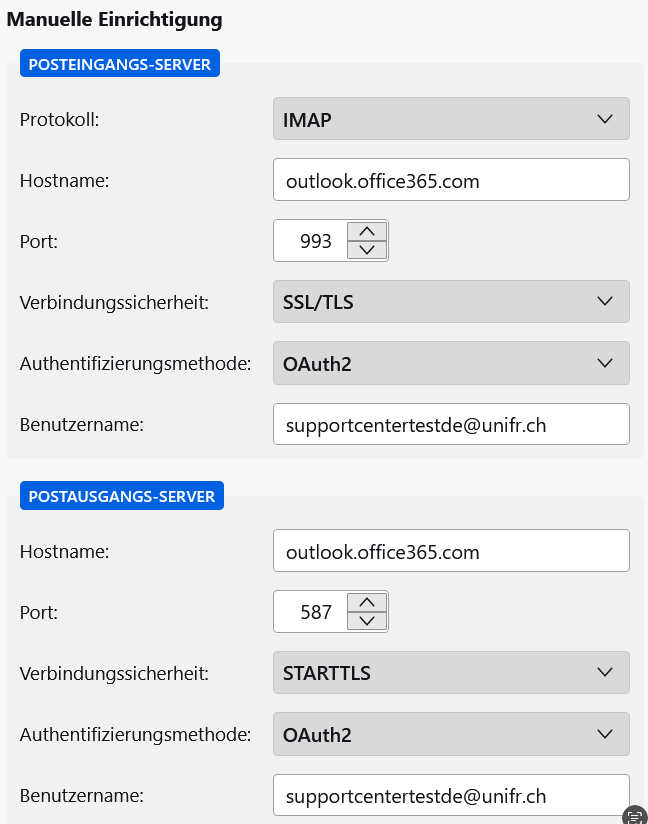This screenshot has height=824, width=648.
Task: Decrease the outgoing server port 587
Action: [x=366, y=621]
